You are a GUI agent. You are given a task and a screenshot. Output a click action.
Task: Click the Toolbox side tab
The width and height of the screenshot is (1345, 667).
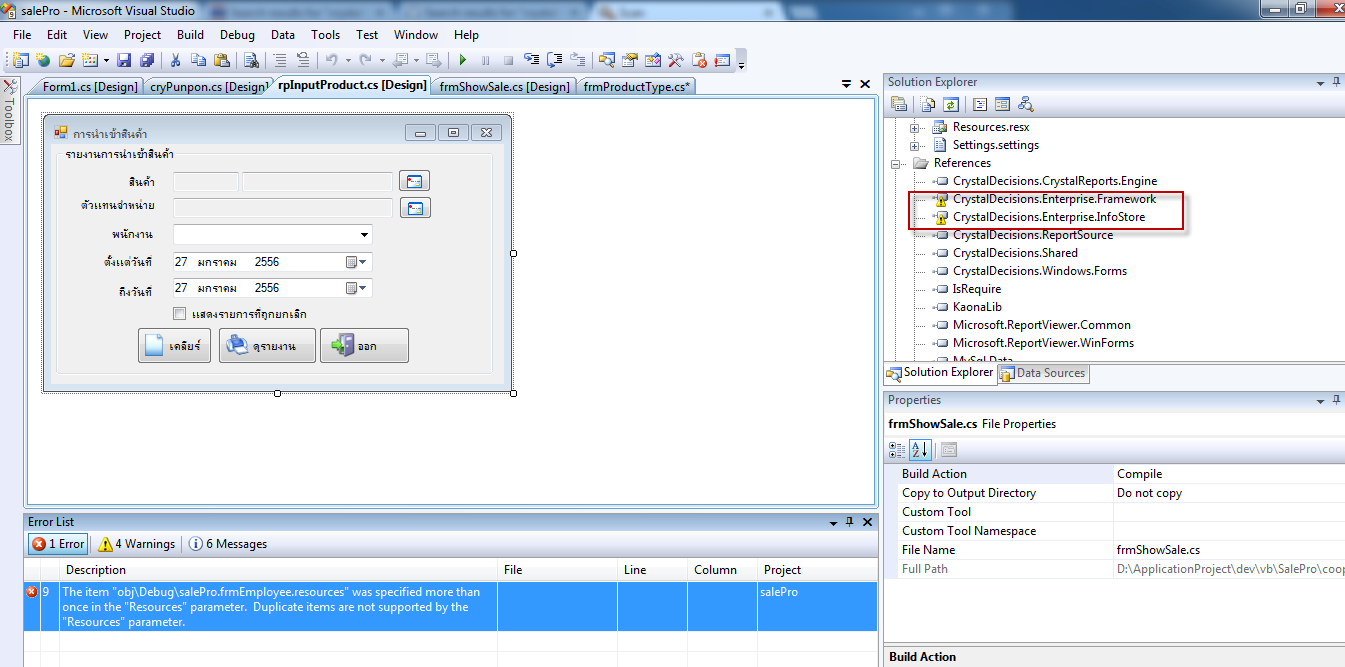pyautogui.click(x=10, y=111)
